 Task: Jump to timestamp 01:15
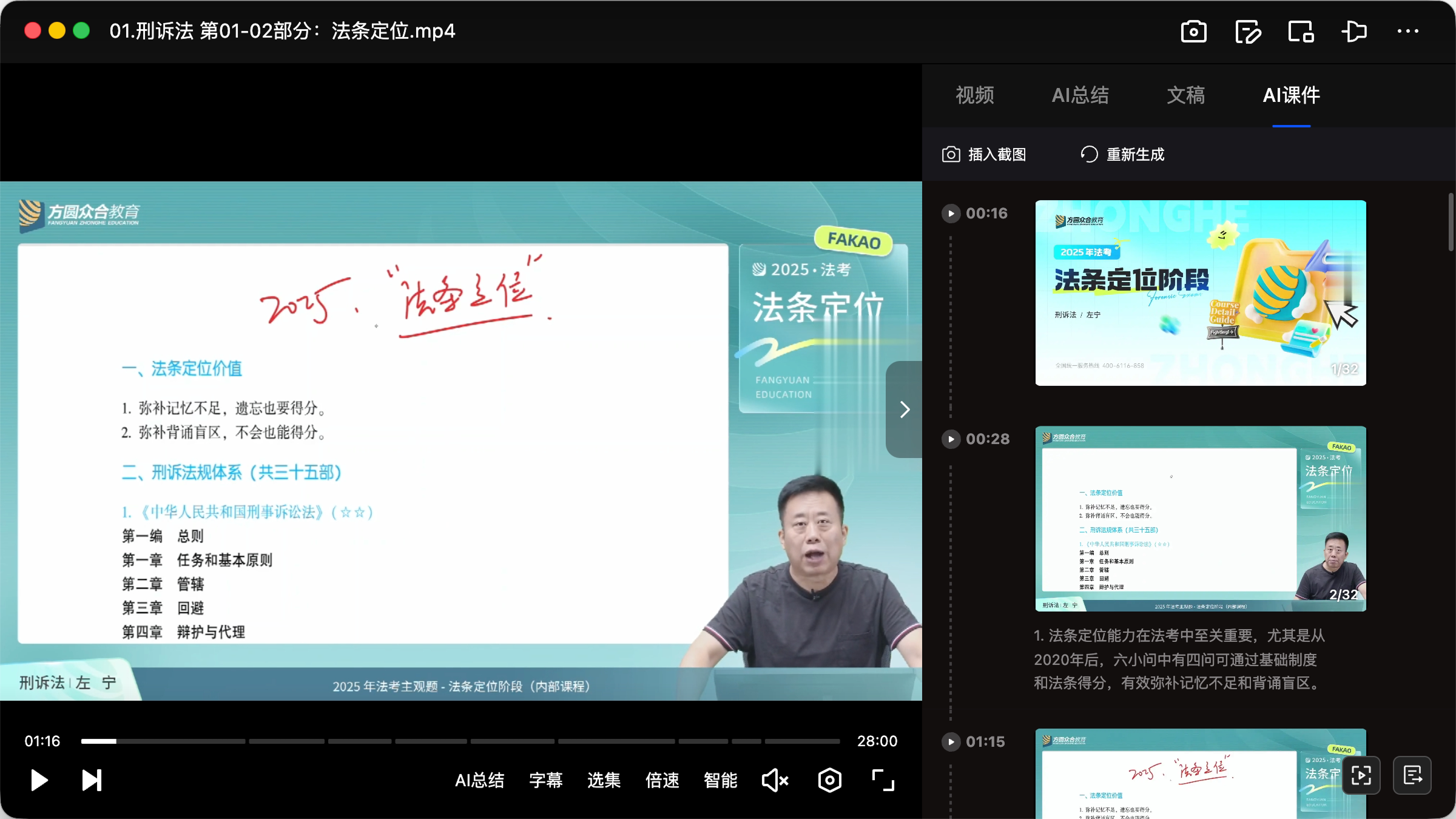point(985,742)
